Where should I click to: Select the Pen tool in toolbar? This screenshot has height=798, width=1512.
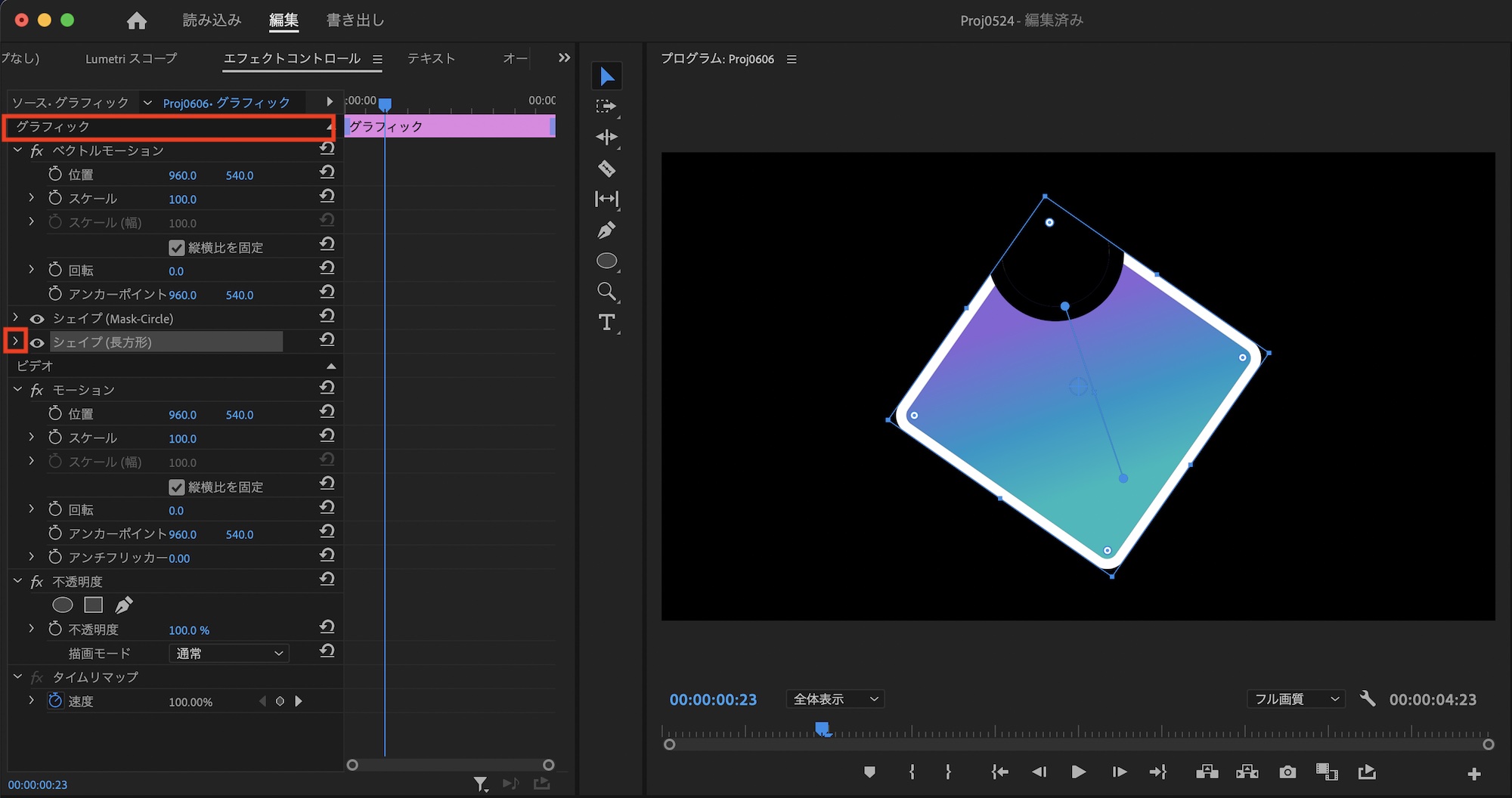pos(606,230)
